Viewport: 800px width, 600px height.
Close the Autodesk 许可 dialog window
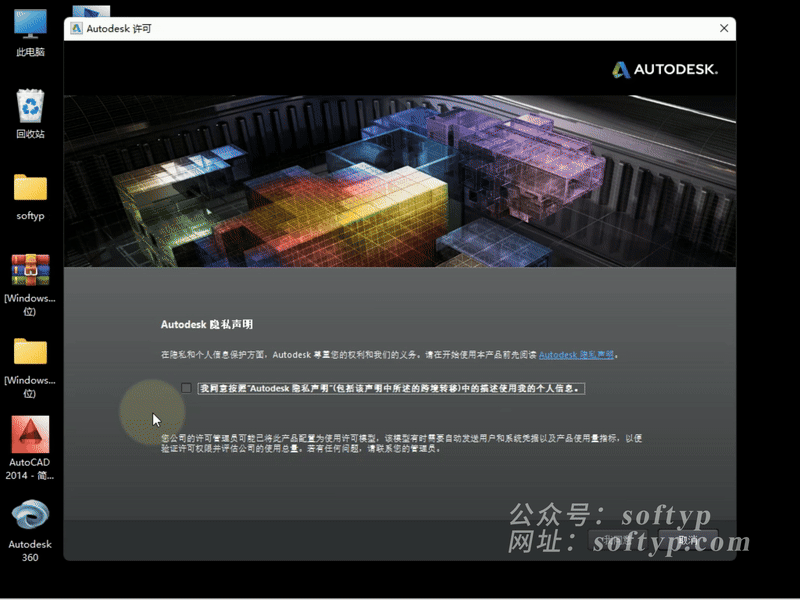724,29
